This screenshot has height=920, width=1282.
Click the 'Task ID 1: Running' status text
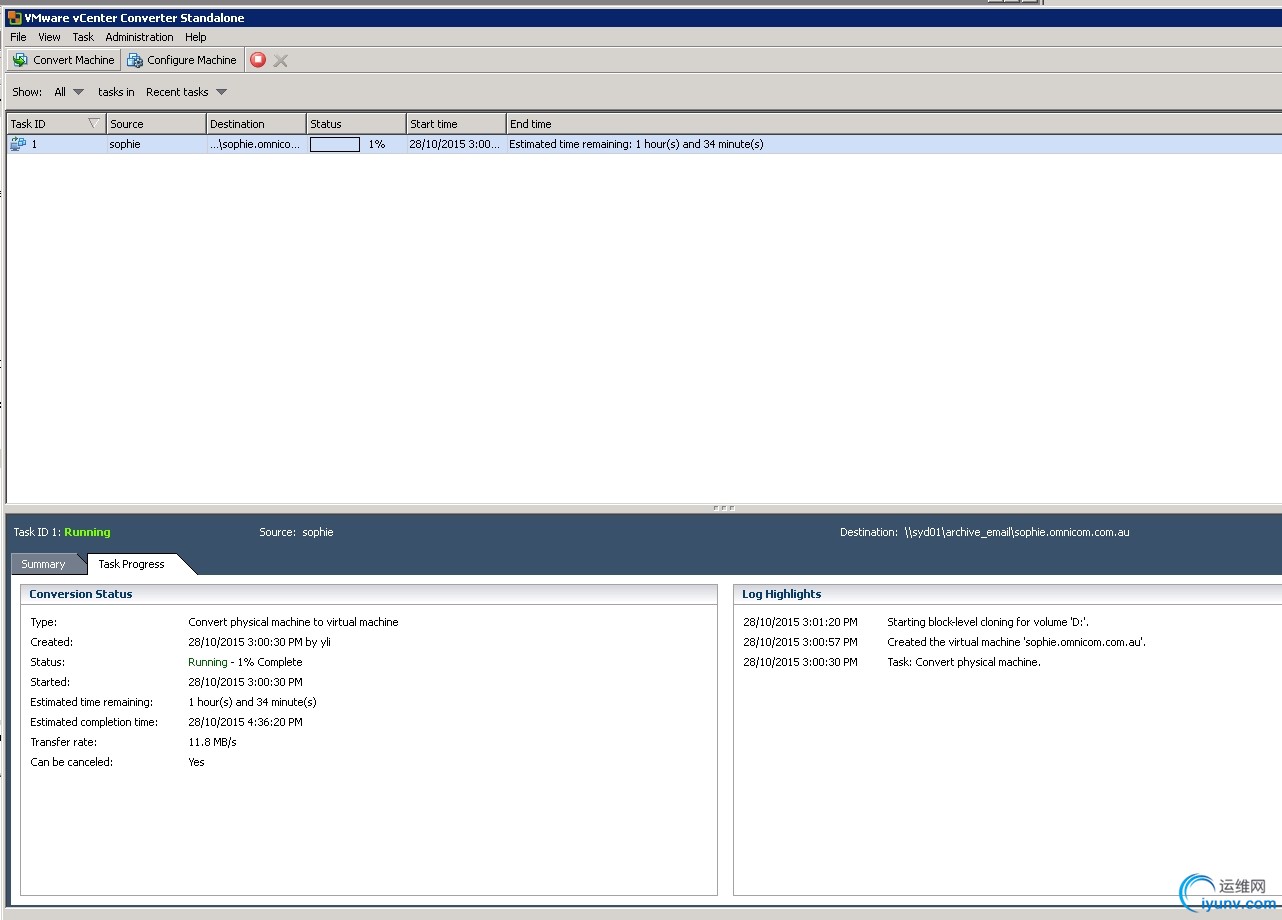(62, 532)
